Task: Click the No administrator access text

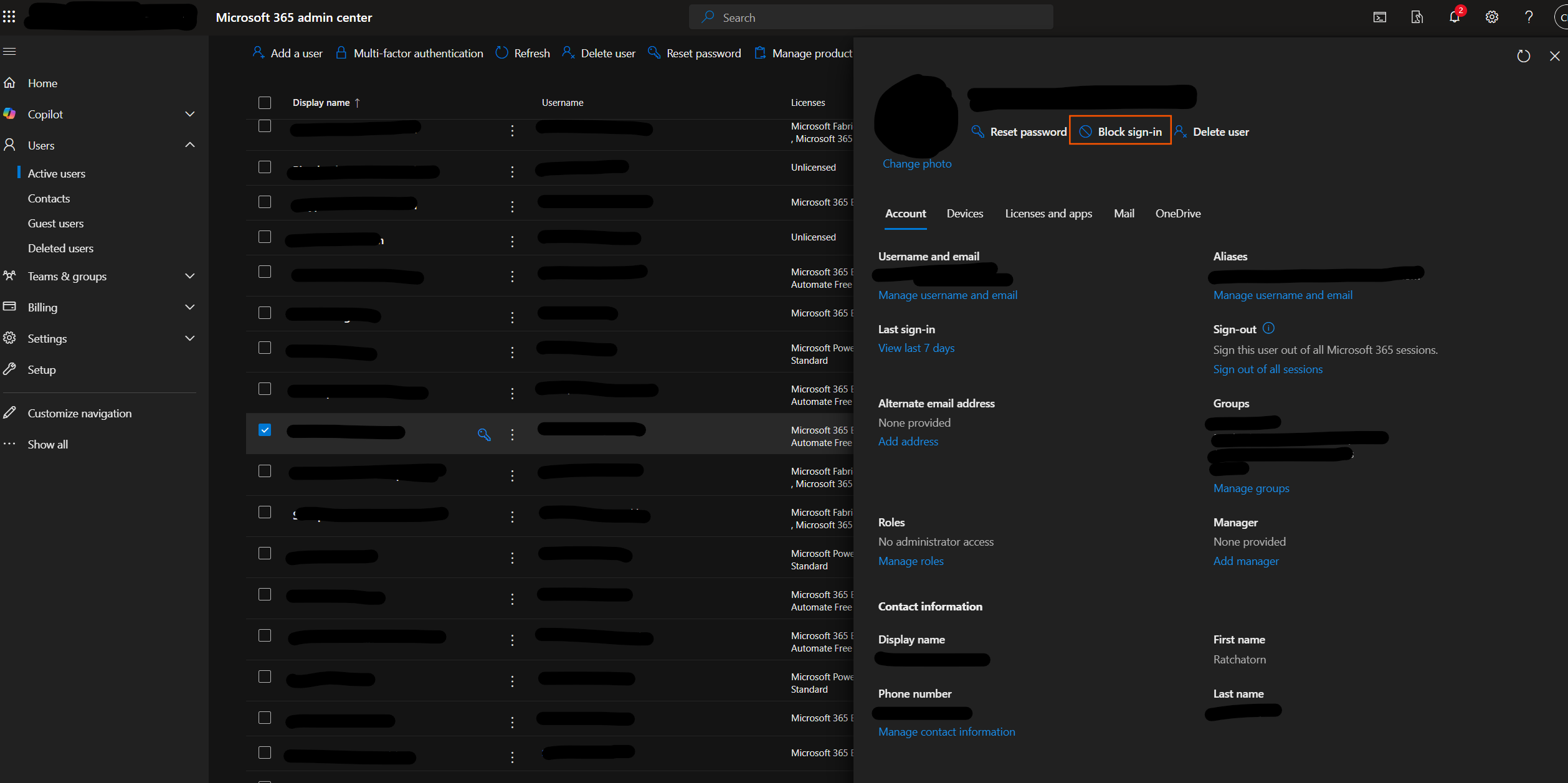Action: click(936, 542)
